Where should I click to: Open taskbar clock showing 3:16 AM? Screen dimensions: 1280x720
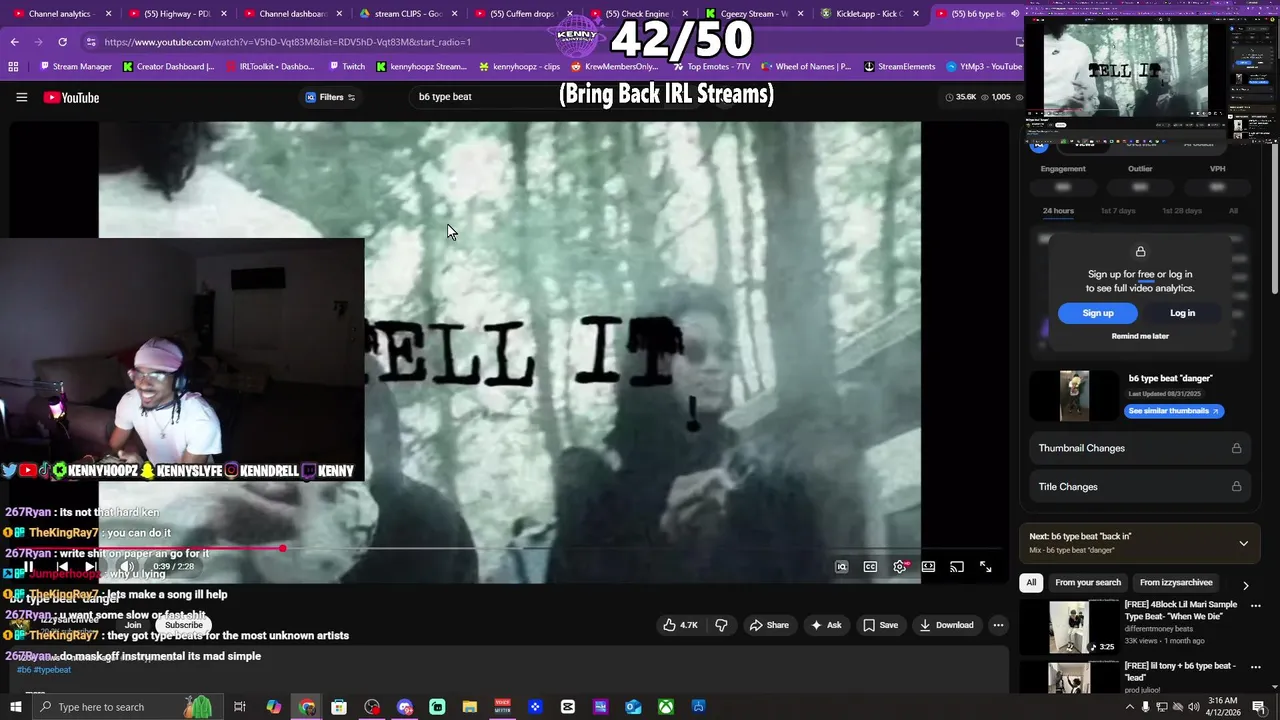tap(1222, 707)
